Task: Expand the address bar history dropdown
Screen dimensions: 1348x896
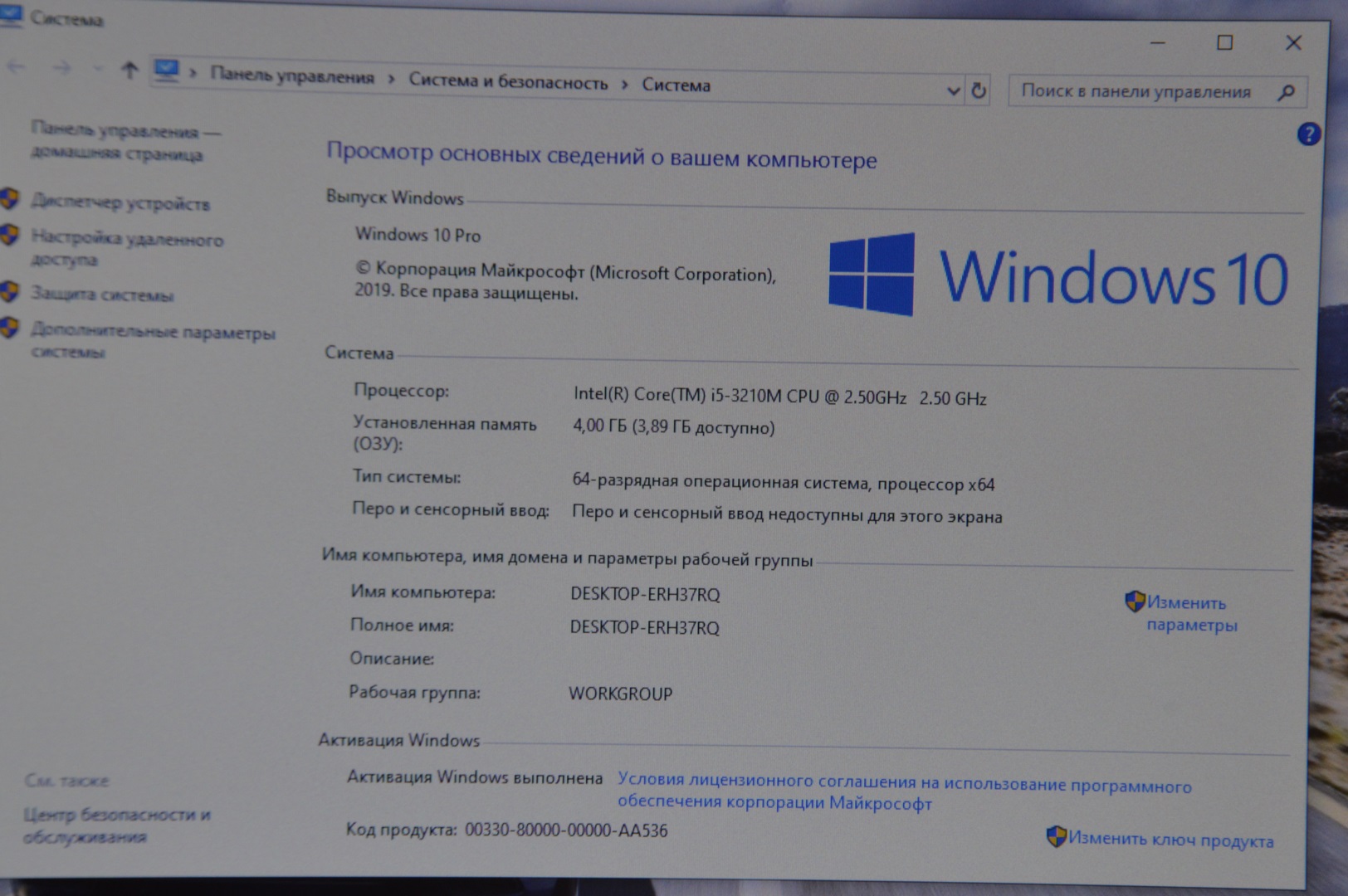Action: [953, 90]
